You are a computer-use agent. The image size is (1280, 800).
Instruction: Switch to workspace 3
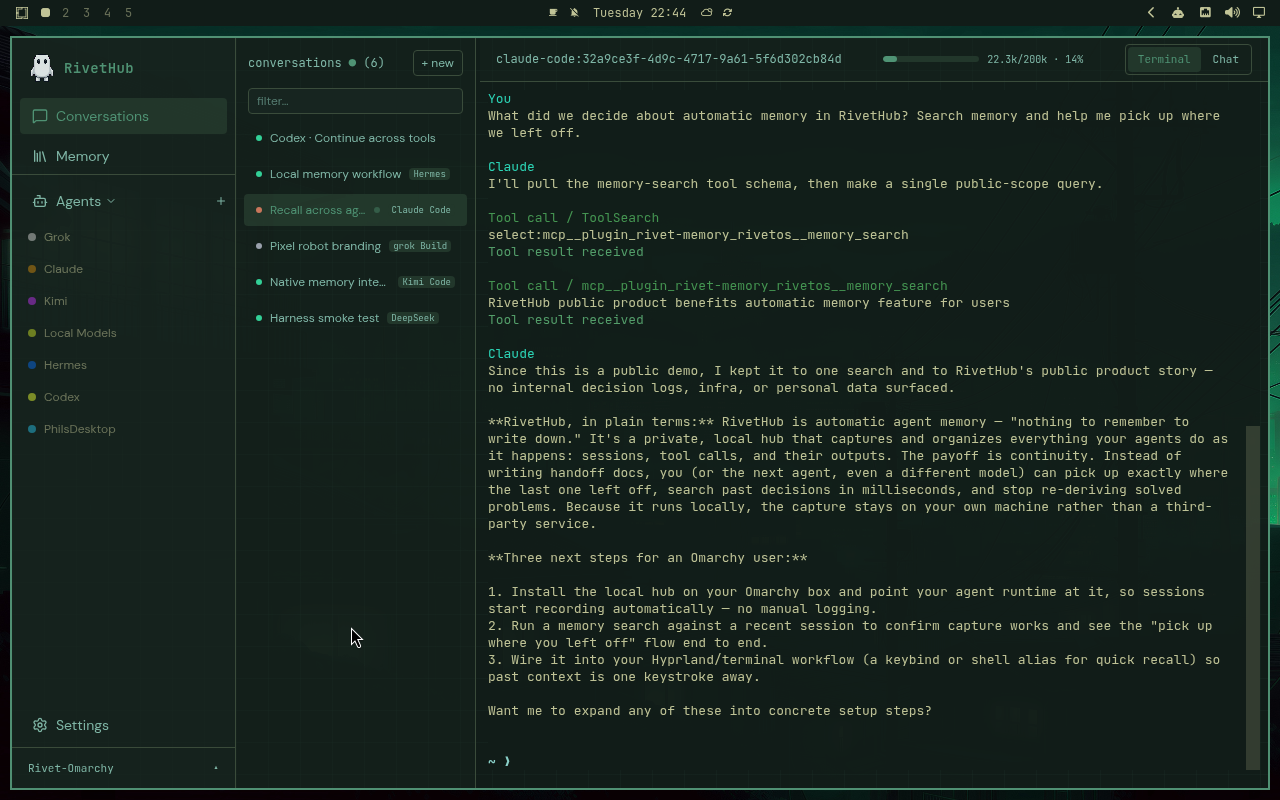tap(87, 13)
